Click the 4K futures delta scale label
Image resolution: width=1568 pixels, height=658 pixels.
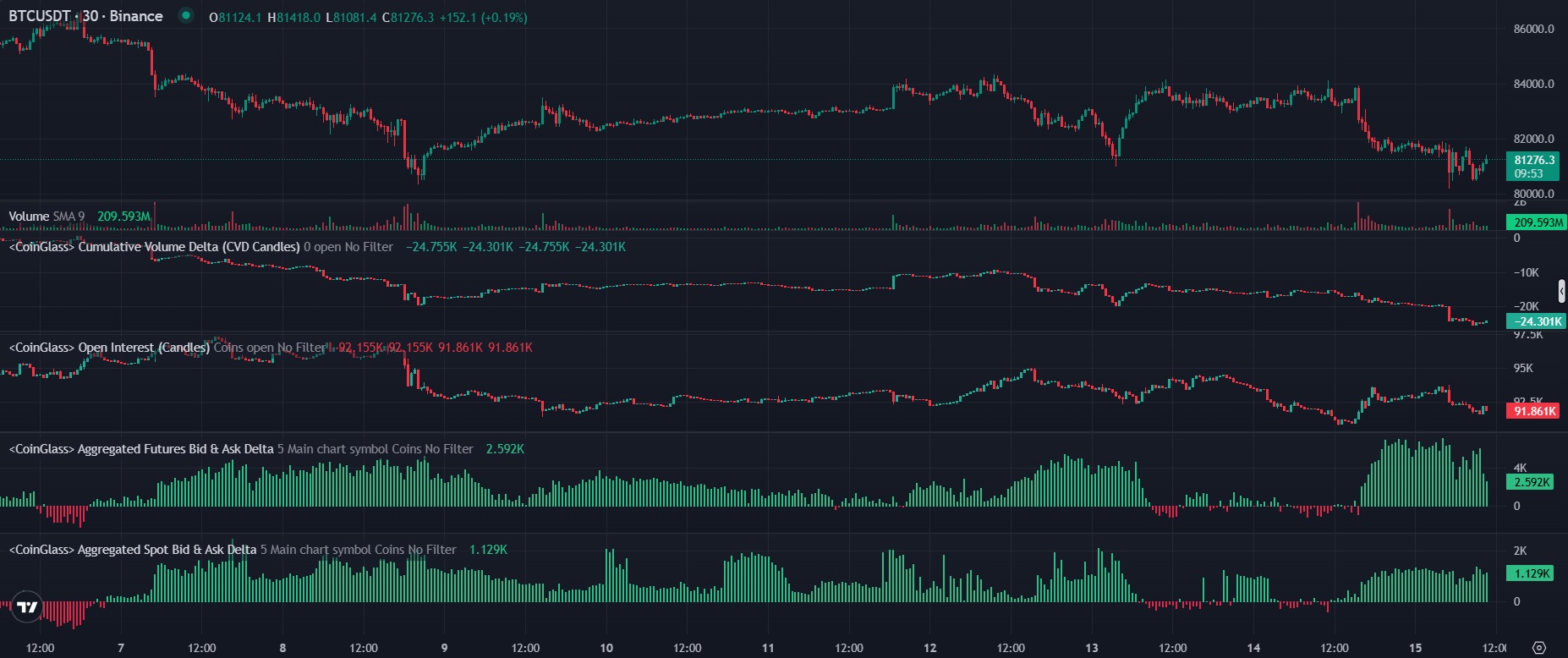pyautogui.click(x=1520, y=468)
